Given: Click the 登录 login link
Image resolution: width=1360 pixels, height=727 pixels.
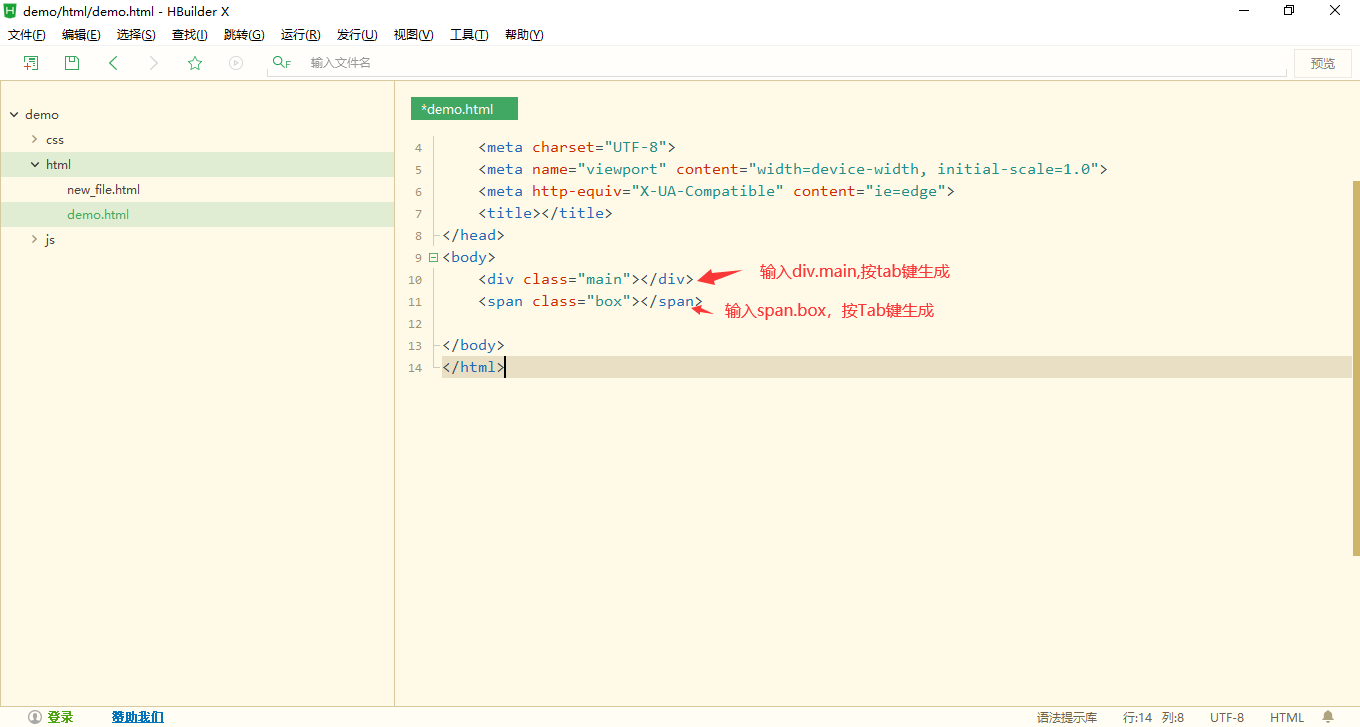Looking at the screenshot, I should pyautogui.click(x=61, y=717).
